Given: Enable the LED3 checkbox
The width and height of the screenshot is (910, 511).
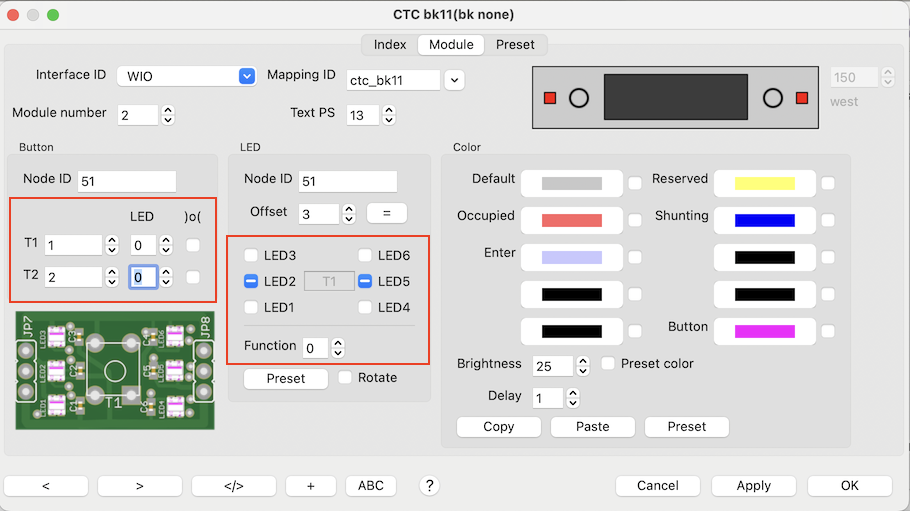Looking at the screenshot, I should (x=251, y=256).
